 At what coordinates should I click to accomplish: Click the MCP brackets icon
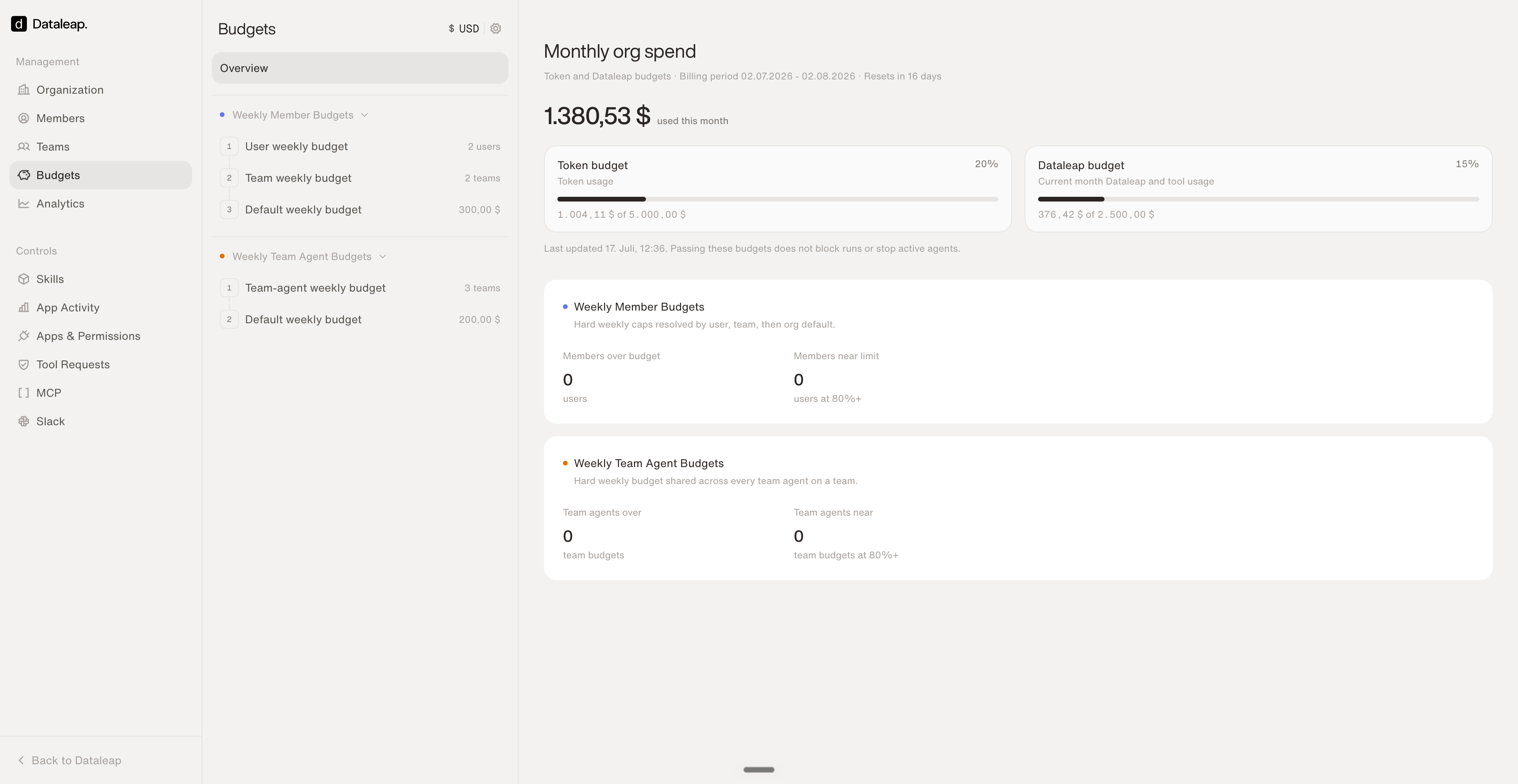pyautogui.click(x=24, y=393)
